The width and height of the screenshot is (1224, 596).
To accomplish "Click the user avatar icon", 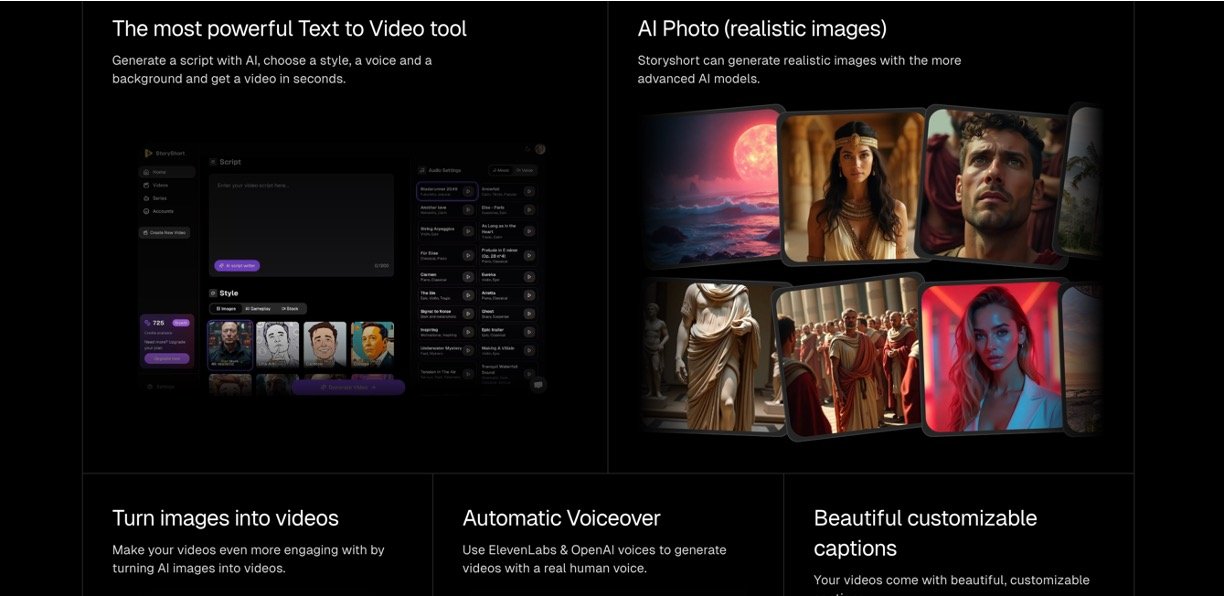I will (x=540, y=149).
